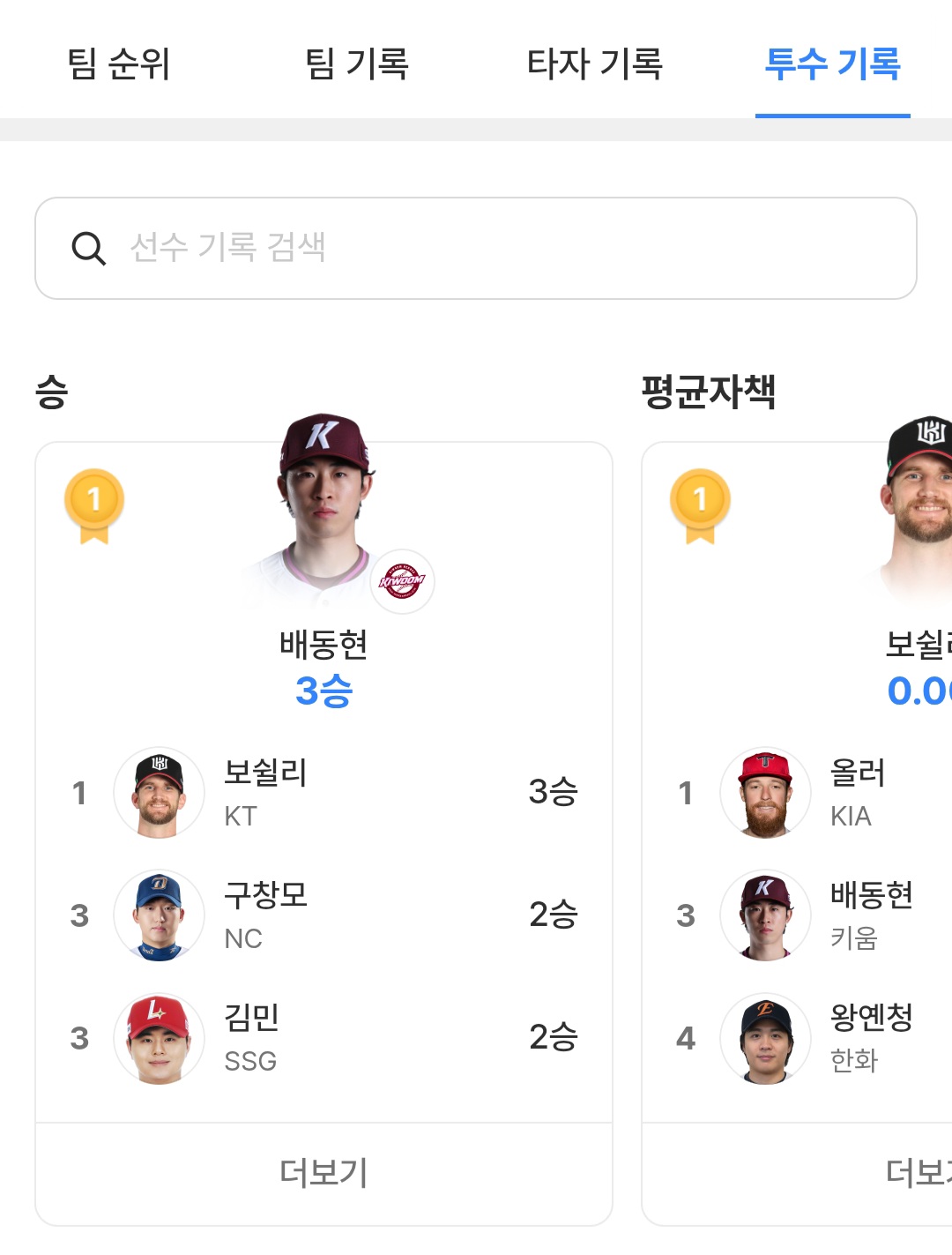
Task: Open 보쉴리 KT player avatar in wins list
Action: click(159, 792)
